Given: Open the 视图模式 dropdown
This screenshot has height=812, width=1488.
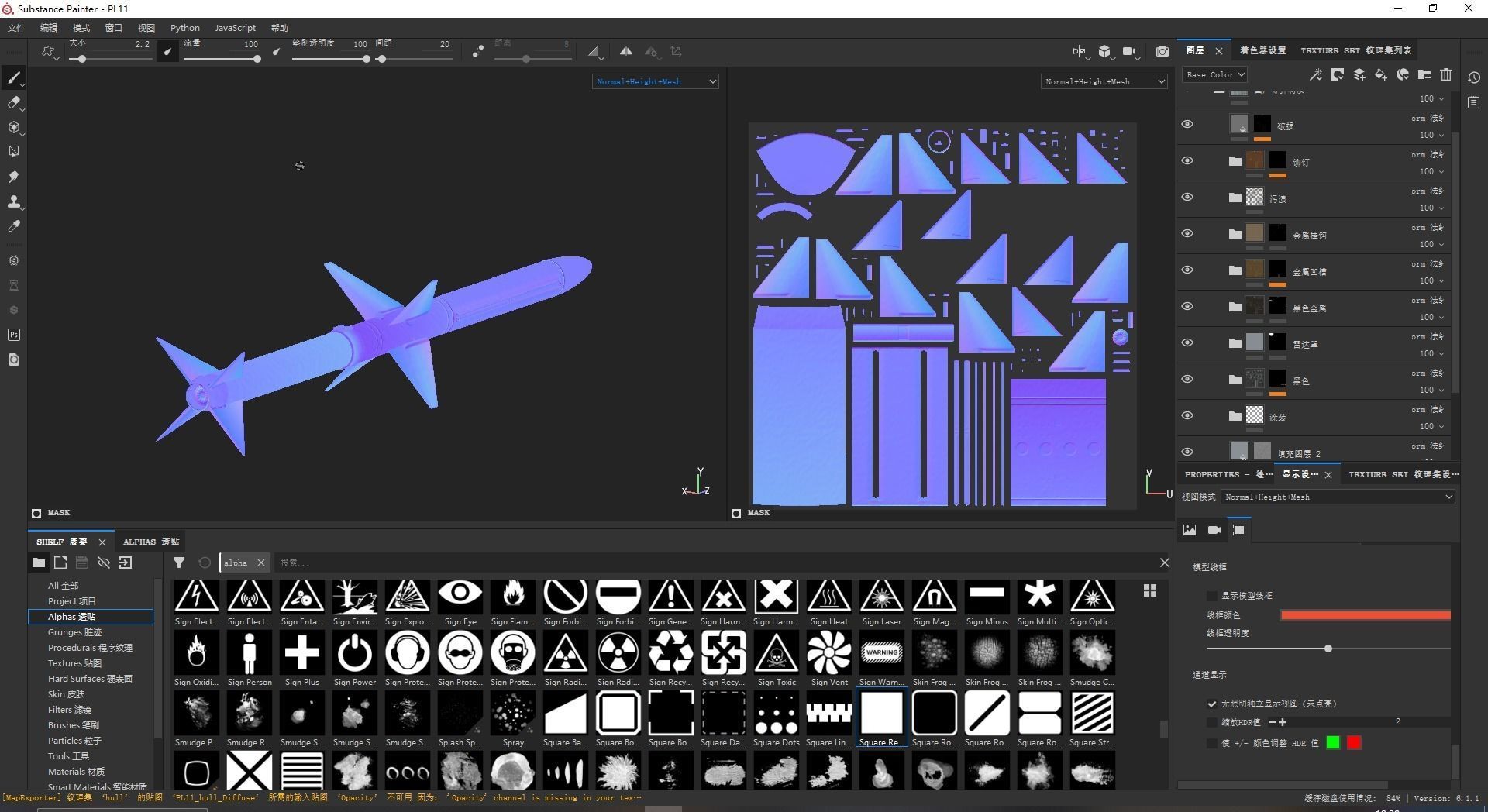Looking at the screenshot, I should coord(1338,497).
